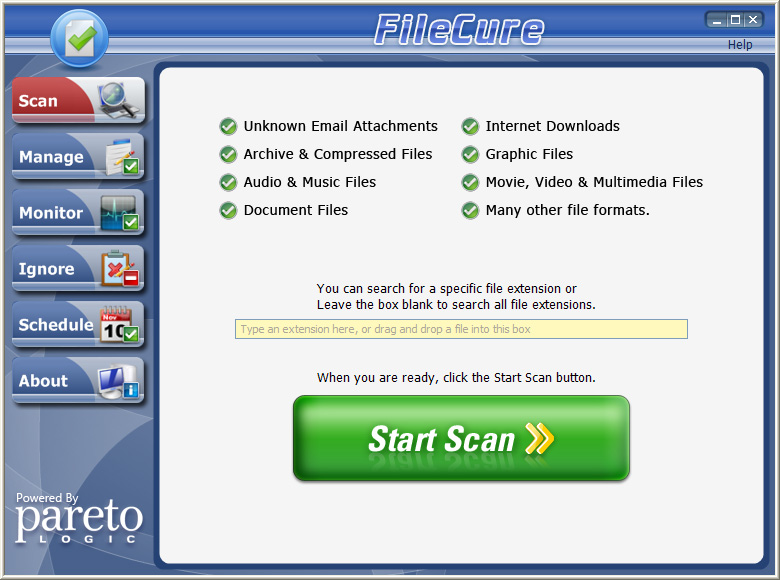Go to the Ignore section
The image size is (780, 580).
[78, 268]
